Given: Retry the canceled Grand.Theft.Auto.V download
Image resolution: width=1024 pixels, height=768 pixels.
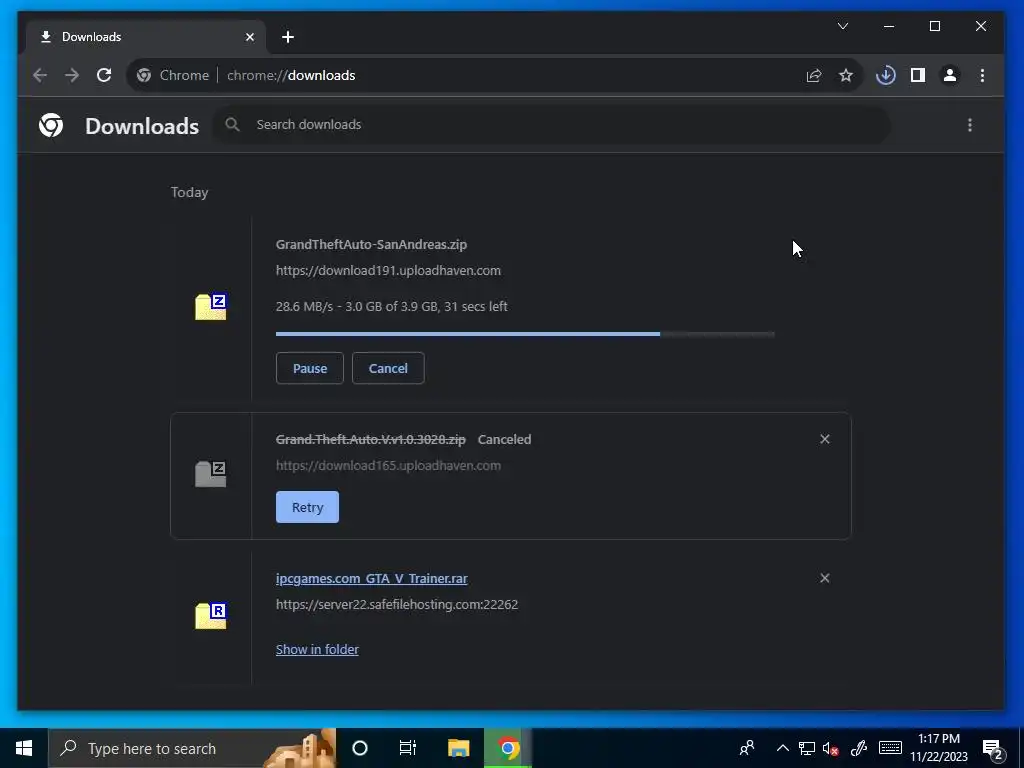Looking at the screenshot, I should coord(307,507).
